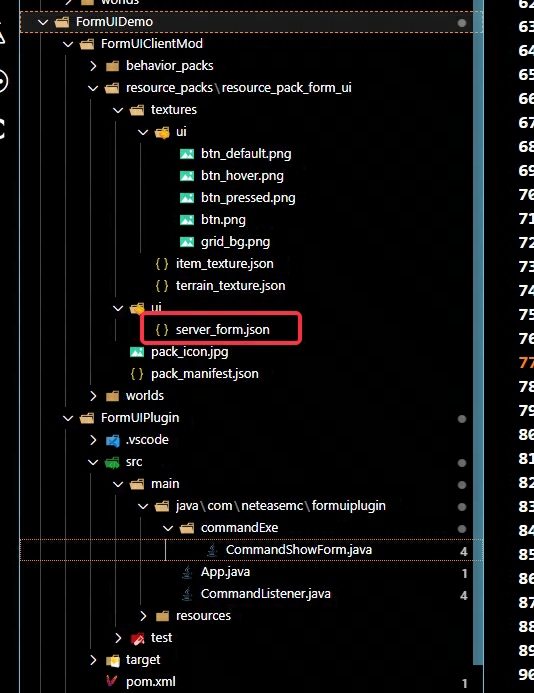Viewport: 534px width, 693px height.
Task: Collapse the commandExe folder
Action: click(168, 528)
